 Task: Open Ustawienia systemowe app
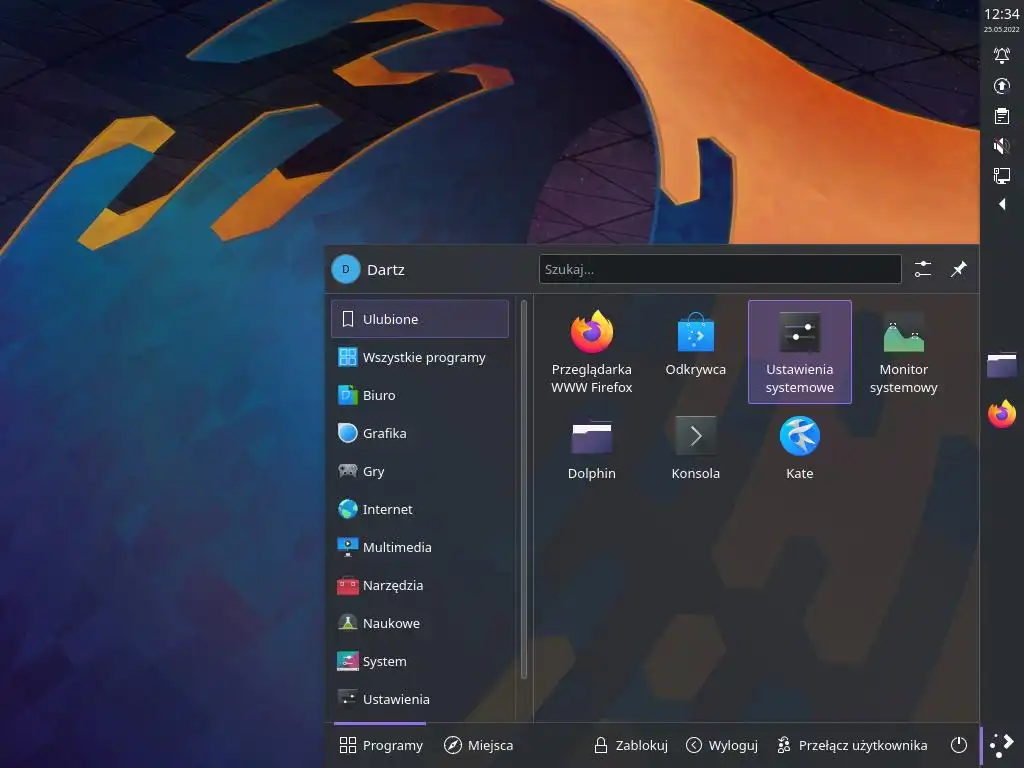[x=799, y=352]
